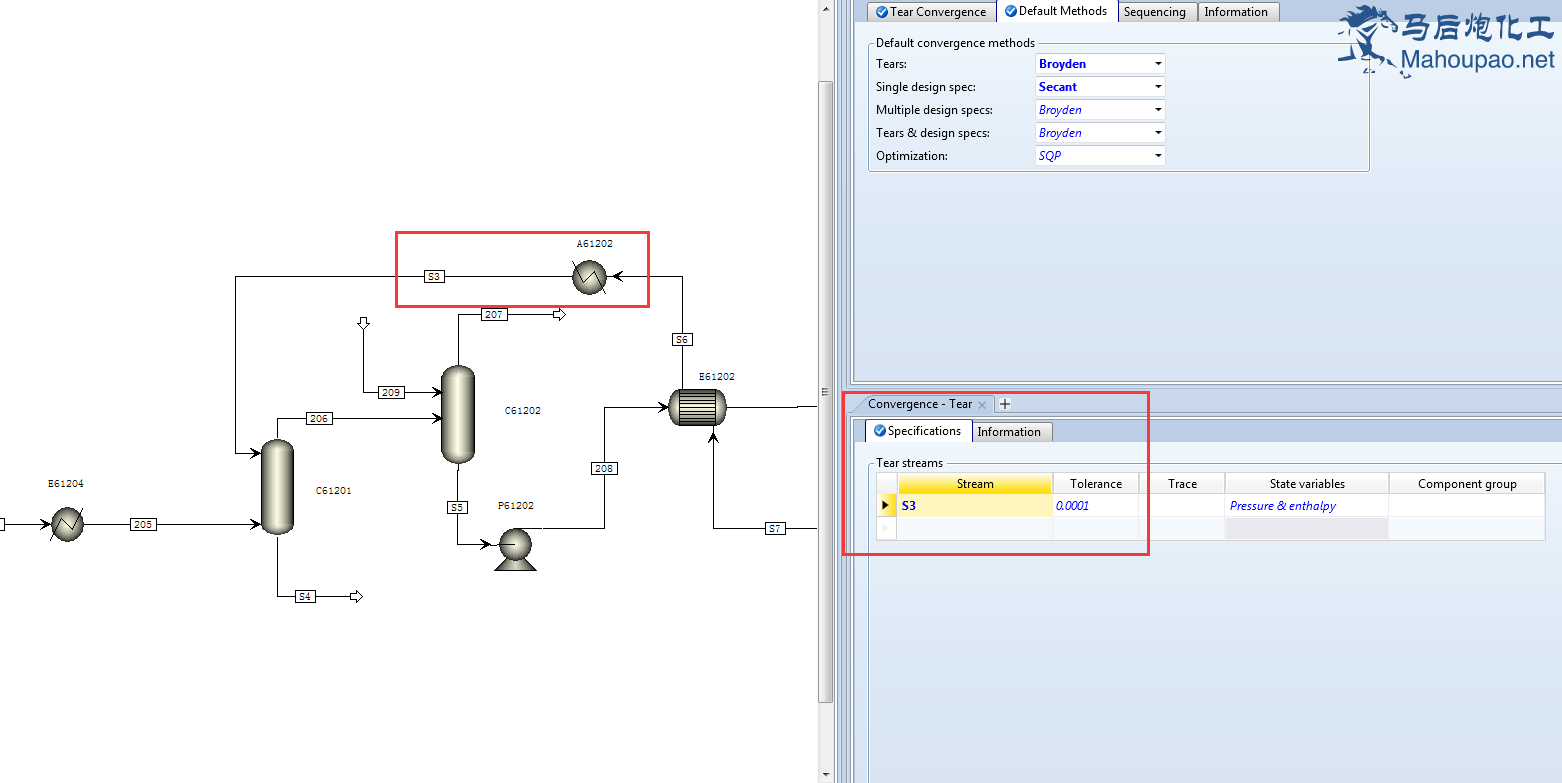
Task: Switch to Default Methods tab
Action: [x=1056, y=11]
